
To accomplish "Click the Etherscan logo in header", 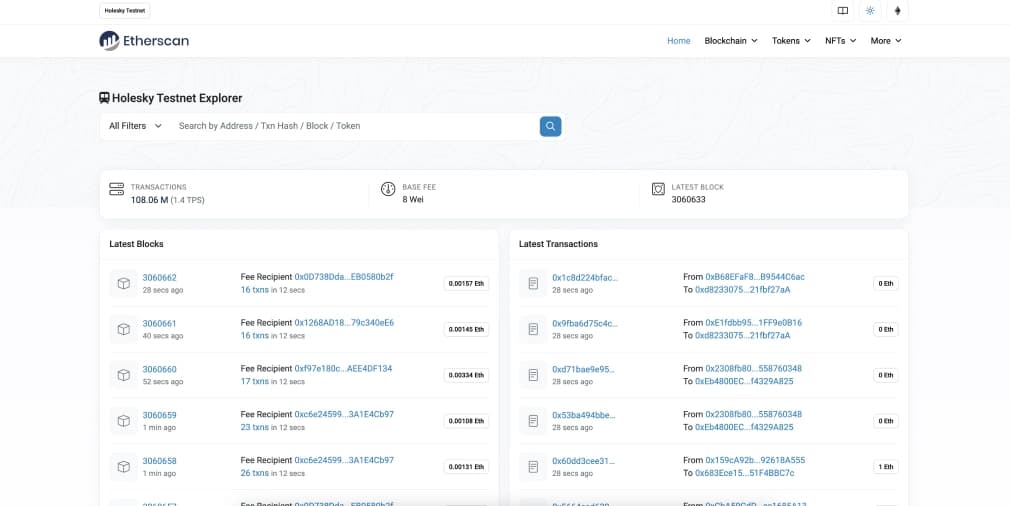I will pyautogui.click(x=144, y=41).
